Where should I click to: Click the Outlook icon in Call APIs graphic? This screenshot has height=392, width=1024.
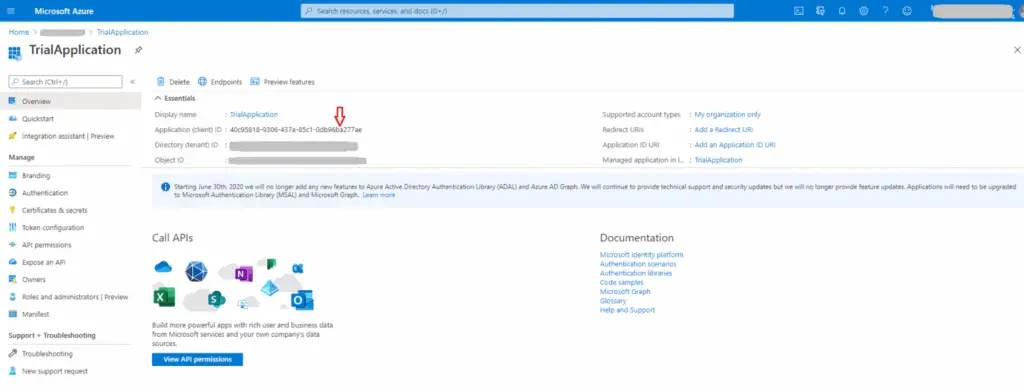tap(302, 300)
